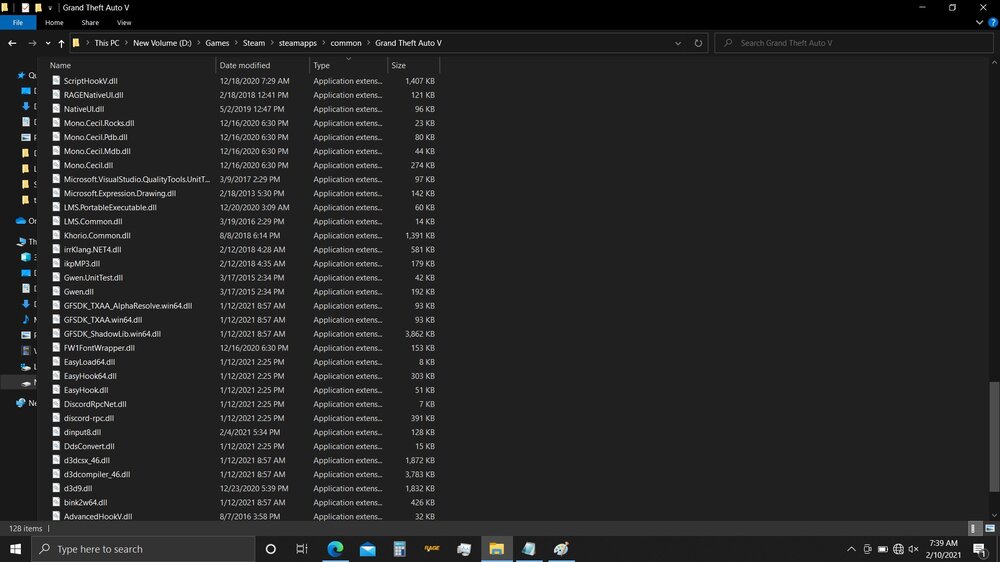The width and height of the screenshot is (1000, 562).
Task: Open the Calculator taskbar icon
Action: [x=399, y=549]
